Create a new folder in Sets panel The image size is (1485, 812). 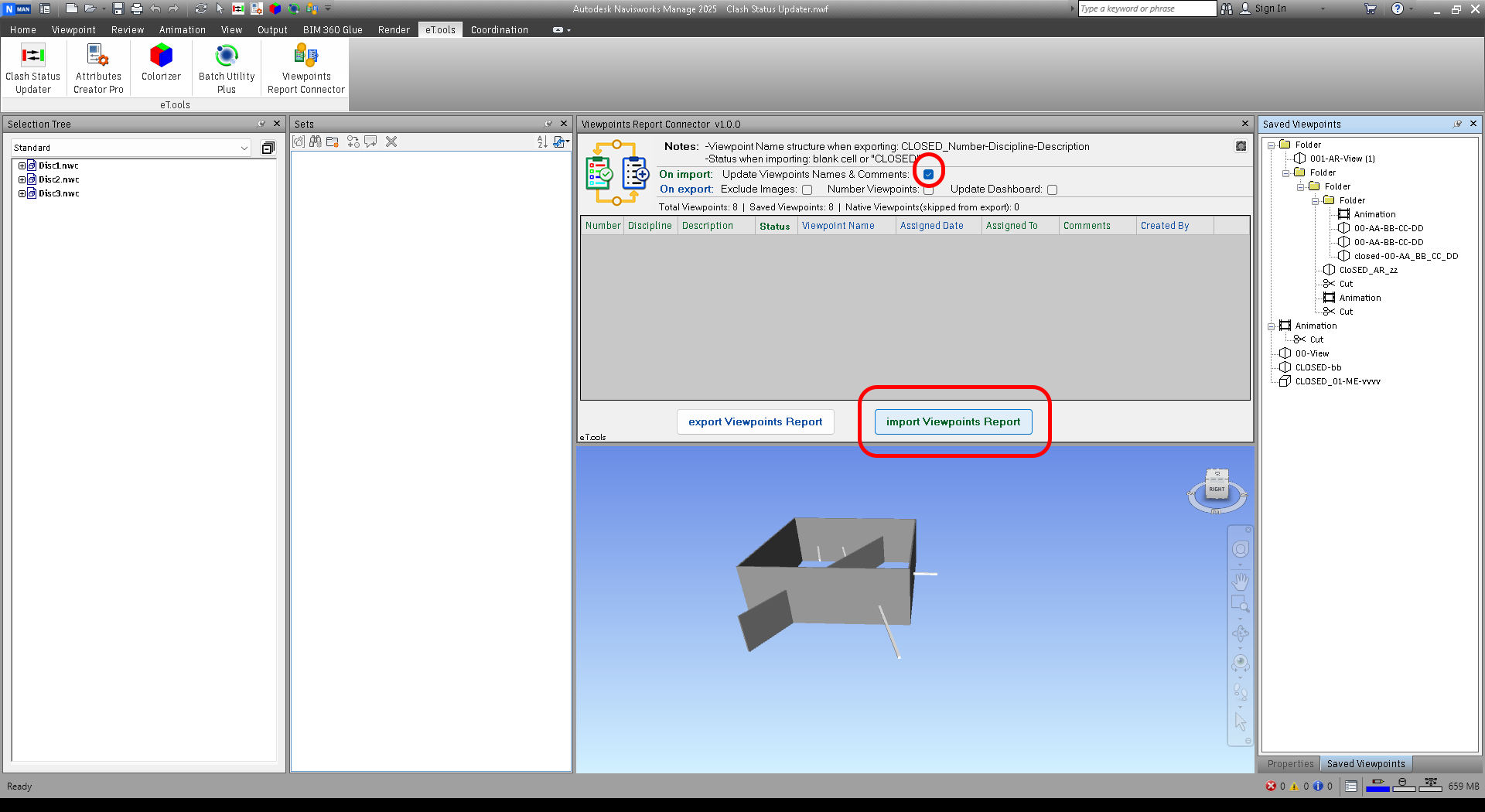point(333,142)
